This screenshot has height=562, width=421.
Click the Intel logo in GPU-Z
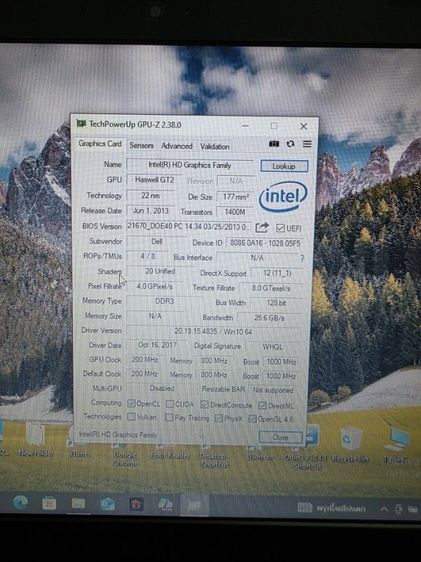coord(283,196)
